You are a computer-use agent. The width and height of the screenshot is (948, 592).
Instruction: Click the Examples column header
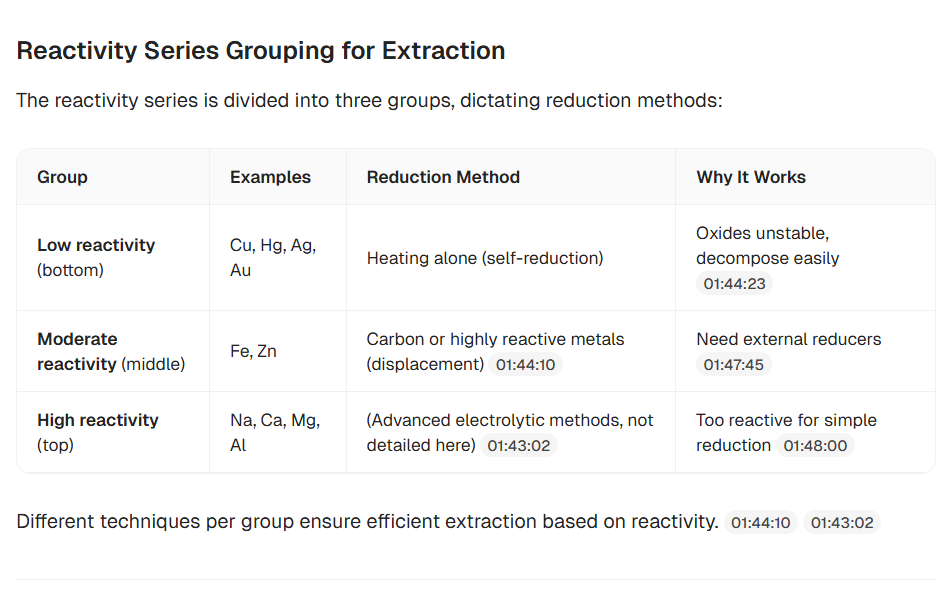tap(270, 177)
